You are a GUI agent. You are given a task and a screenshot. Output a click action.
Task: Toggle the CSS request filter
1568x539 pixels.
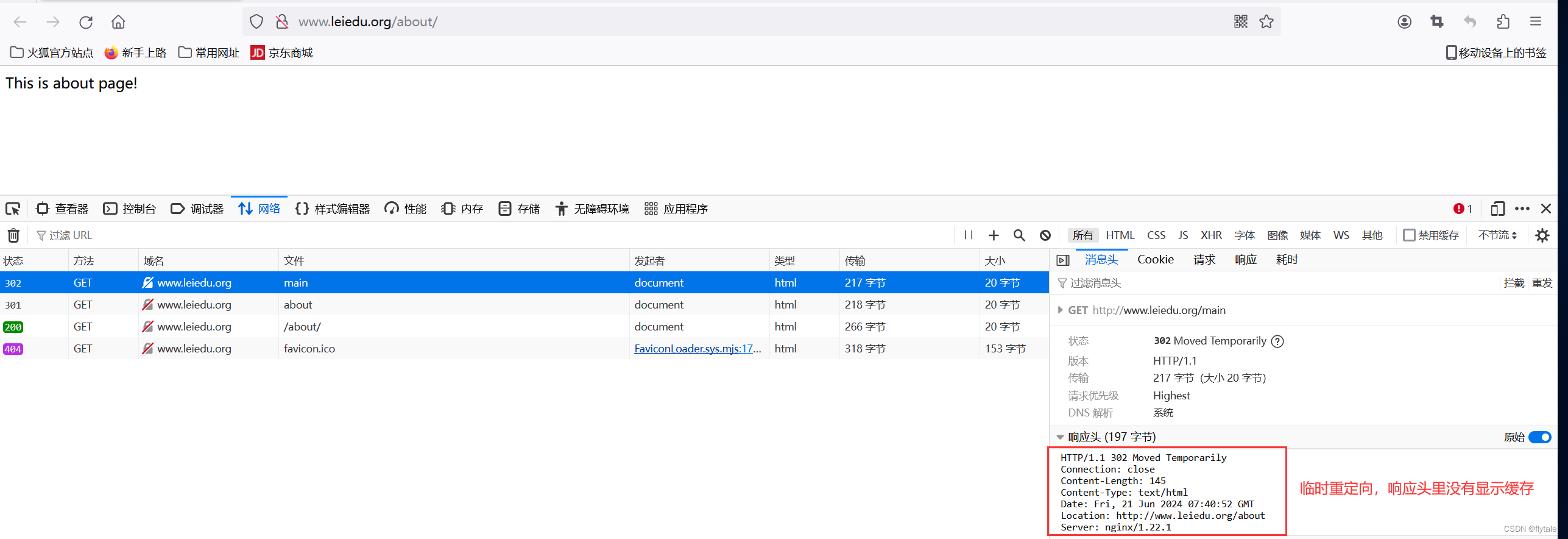pyautogui.click(x=1156, y=235)
